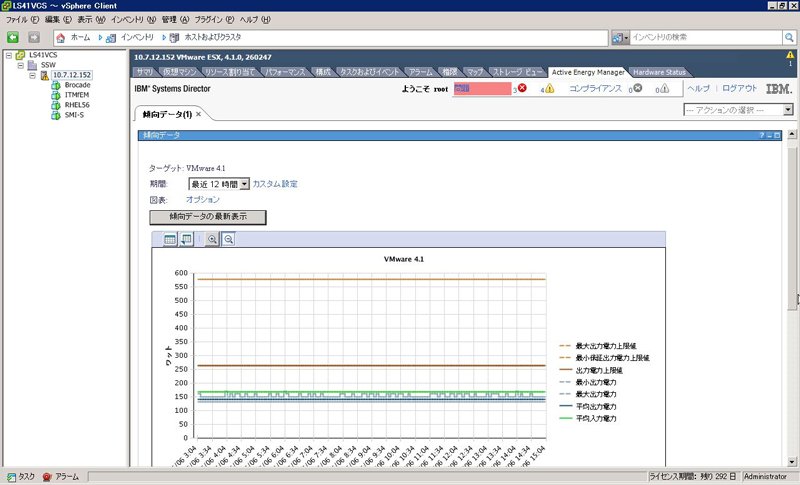Show the chart as a table view
Screen dimensions: 800x485
pos(170,239)
